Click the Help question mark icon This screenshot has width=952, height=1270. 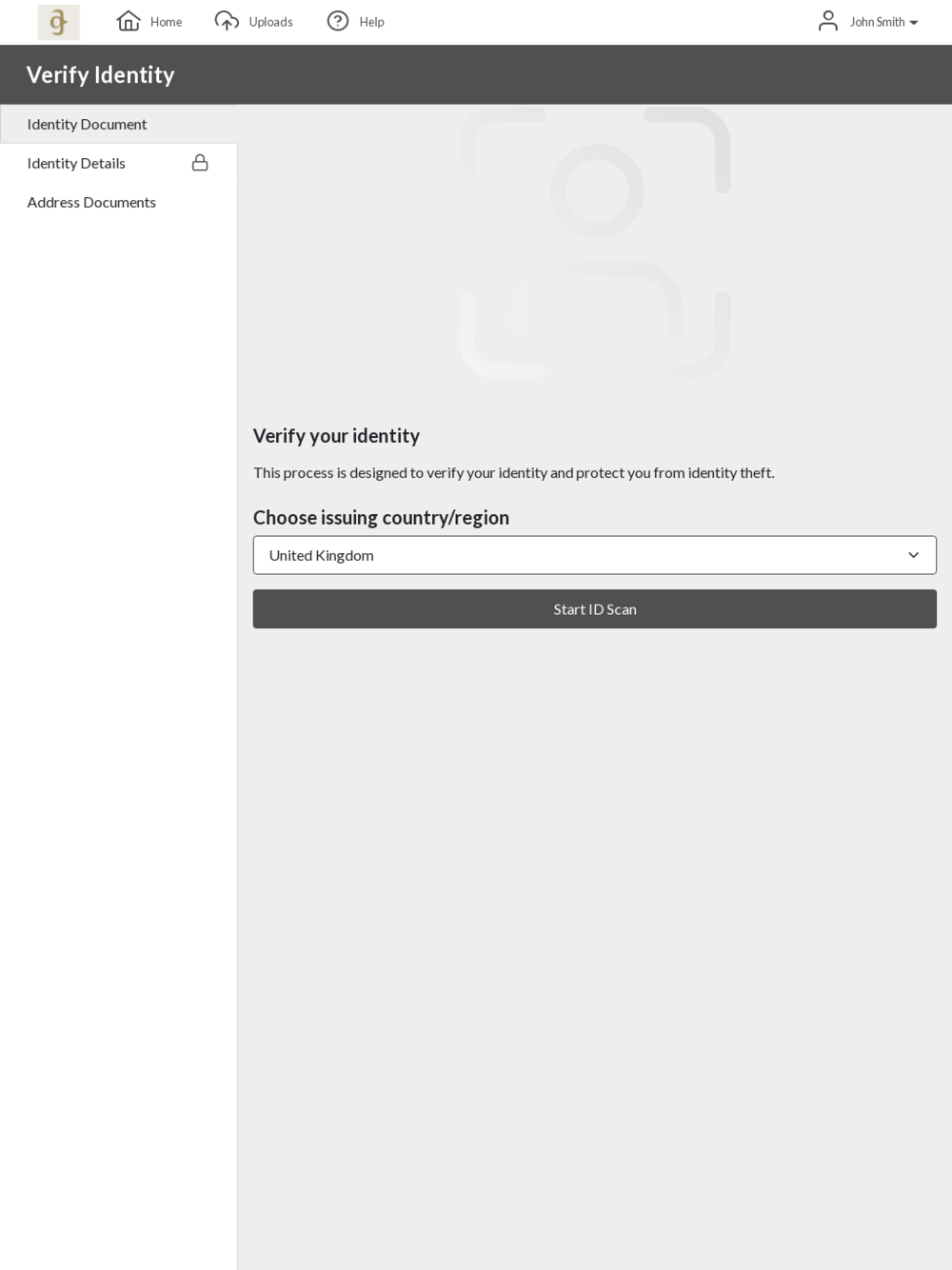click(338, 21)
